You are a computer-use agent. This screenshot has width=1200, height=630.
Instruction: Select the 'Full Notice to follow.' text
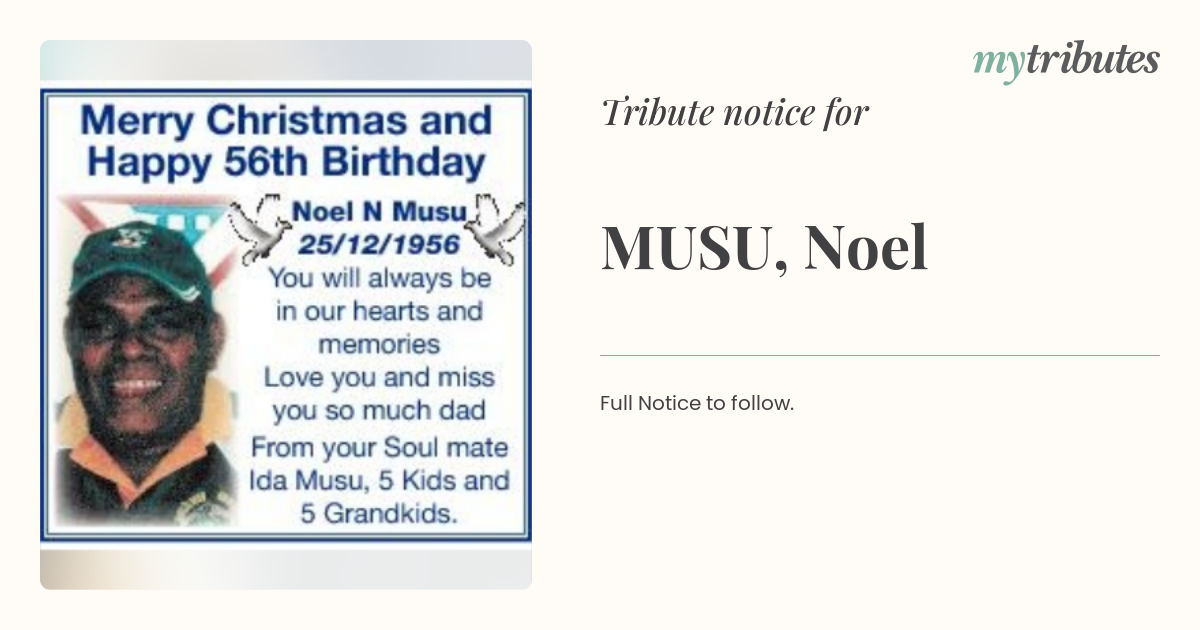[697, 404]
